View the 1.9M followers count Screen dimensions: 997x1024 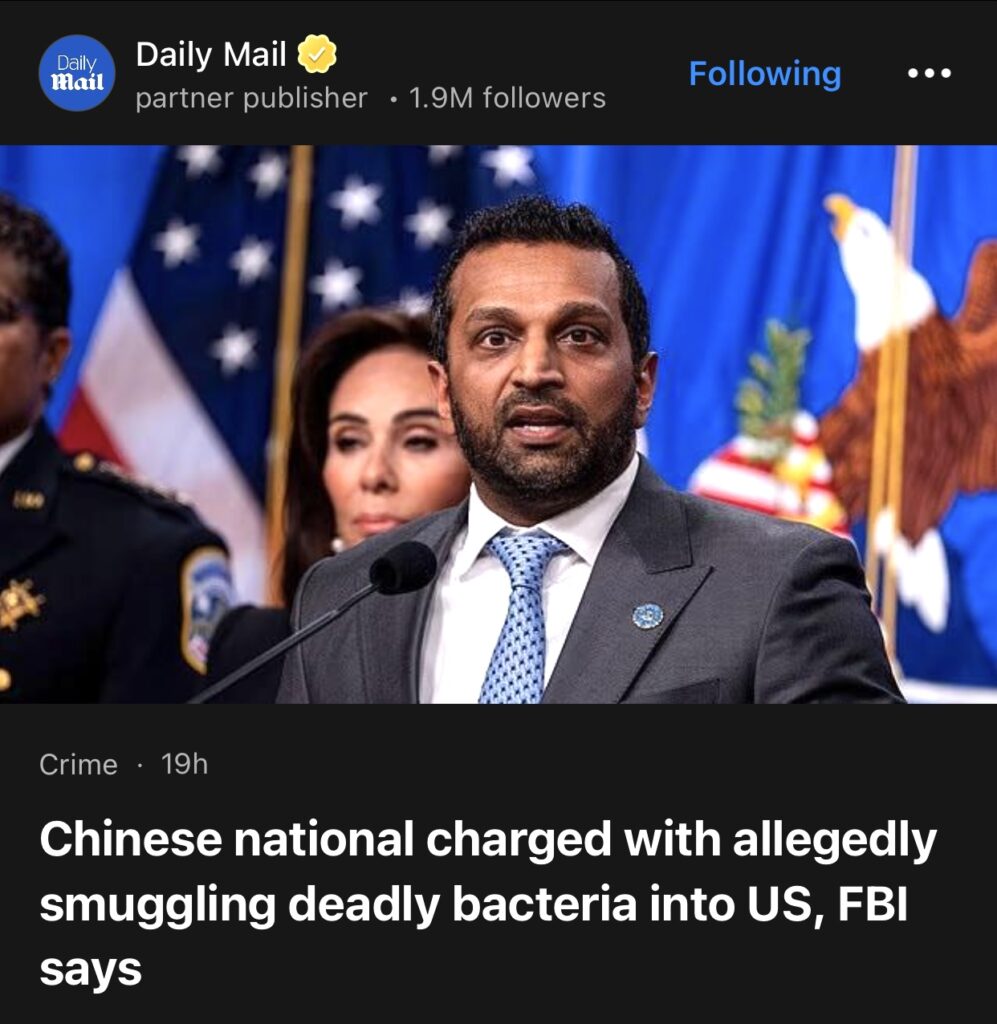(x=507, y=99)
